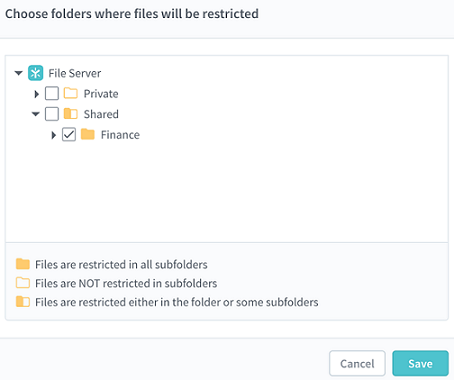Click the File Server snowflake icon
The image size is (454, 380).
tap(35, 73)
